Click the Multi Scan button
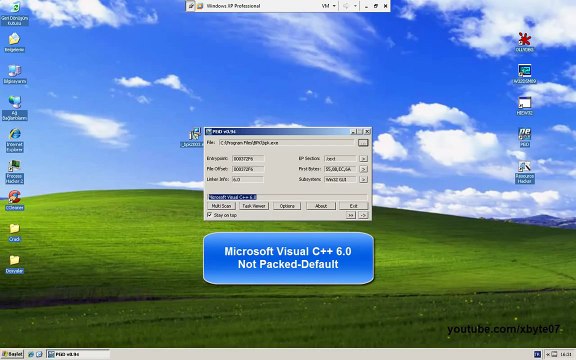 222,206
